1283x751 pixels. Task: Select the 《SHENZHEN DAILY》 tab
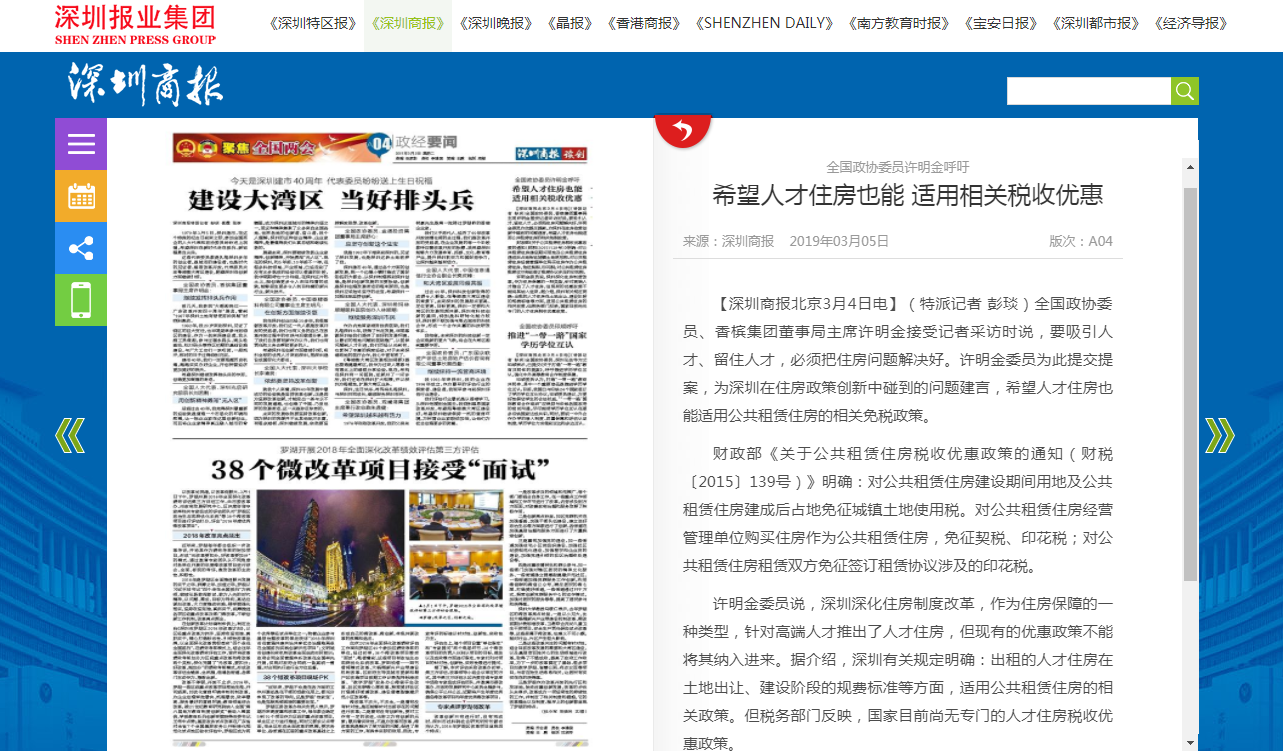(764, 24)
